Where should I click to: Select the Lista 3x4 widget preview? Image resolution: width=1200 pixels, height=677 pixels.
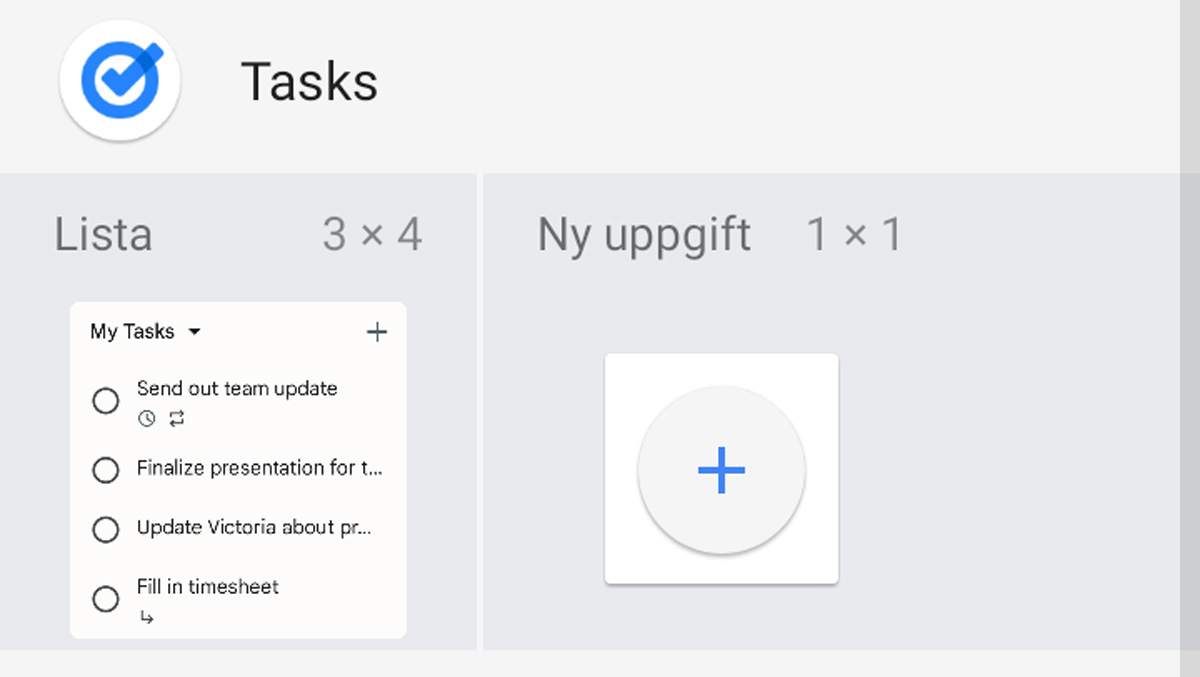tap(238, 468)
